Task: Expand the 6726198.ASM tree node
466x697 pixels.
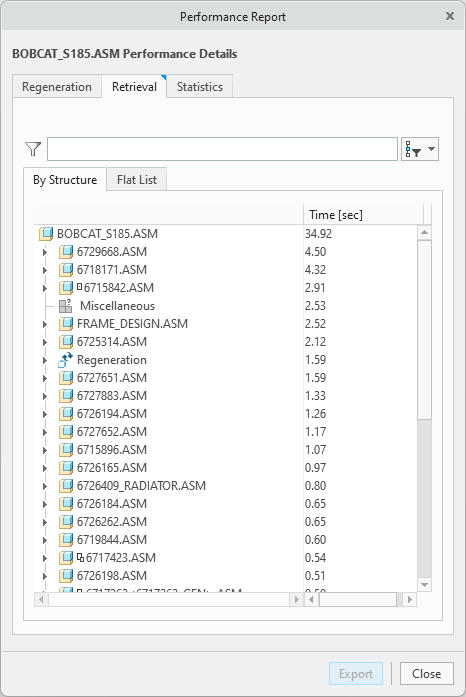Action: tap(44, 576)
